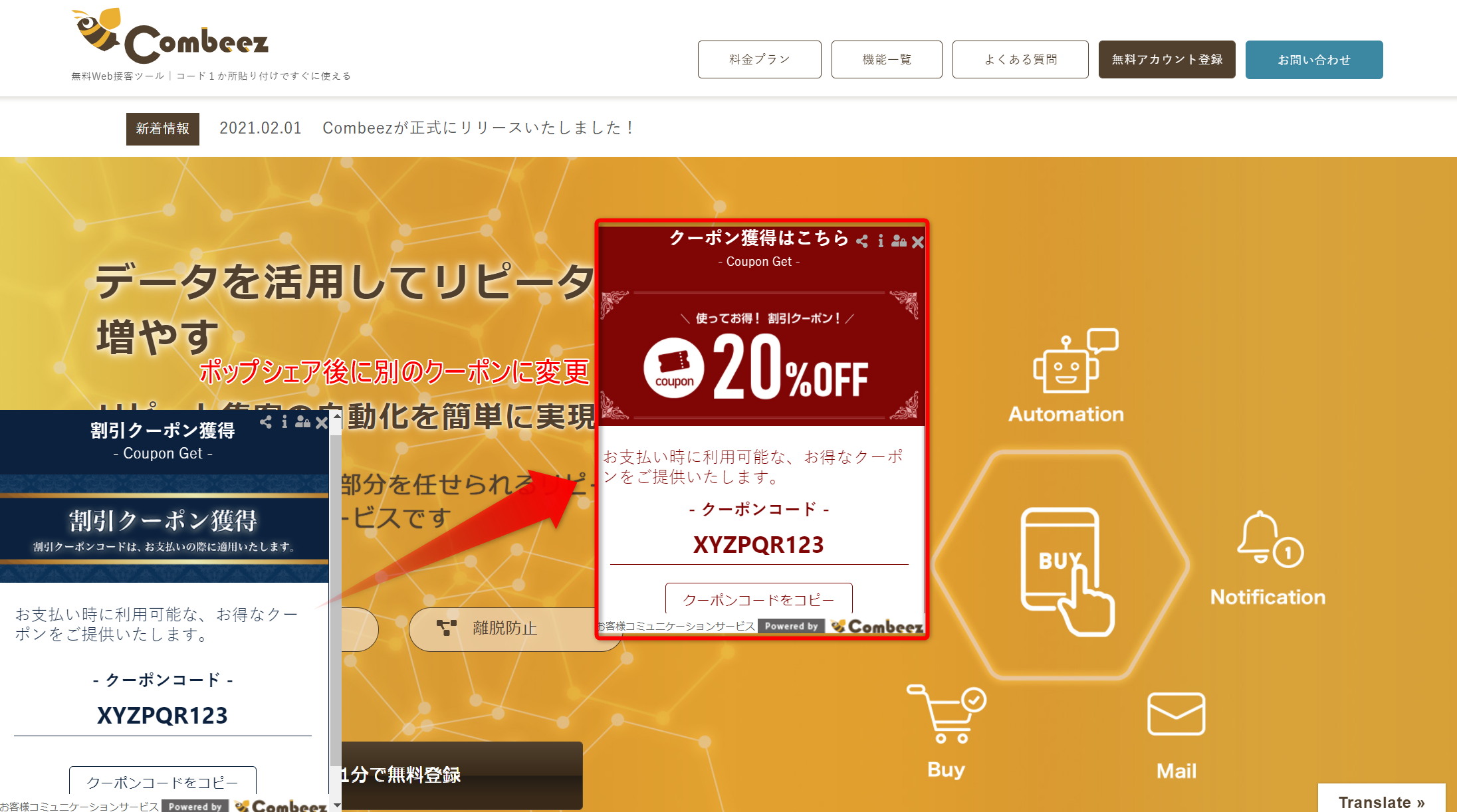The width and height of the screenshot is (1457, 812).
Task: Click user icon in navy coupon popup
Action: coord(302,422)
